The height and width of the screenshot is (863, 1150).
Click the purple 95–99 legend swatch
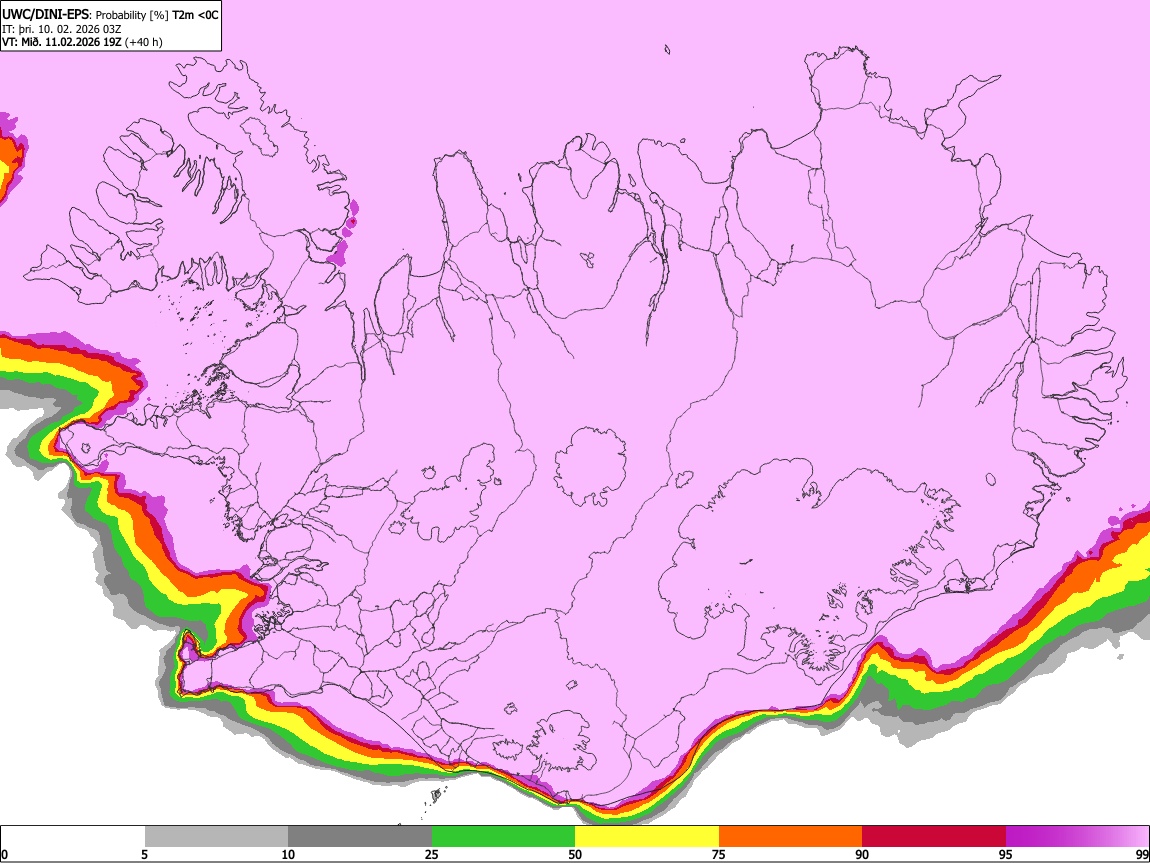[x=1077, y=836]
